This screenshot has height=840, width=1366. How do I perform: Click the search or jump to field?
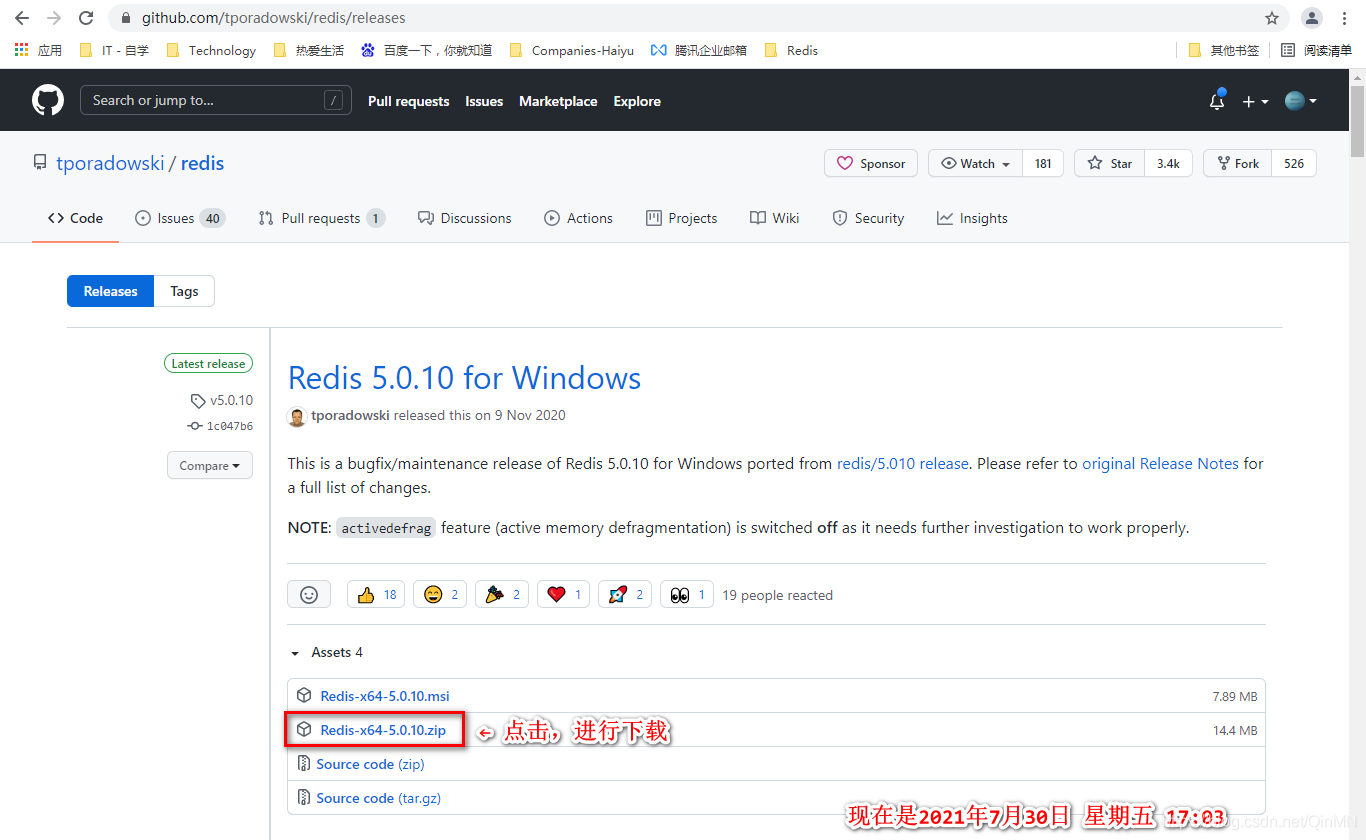215,100
